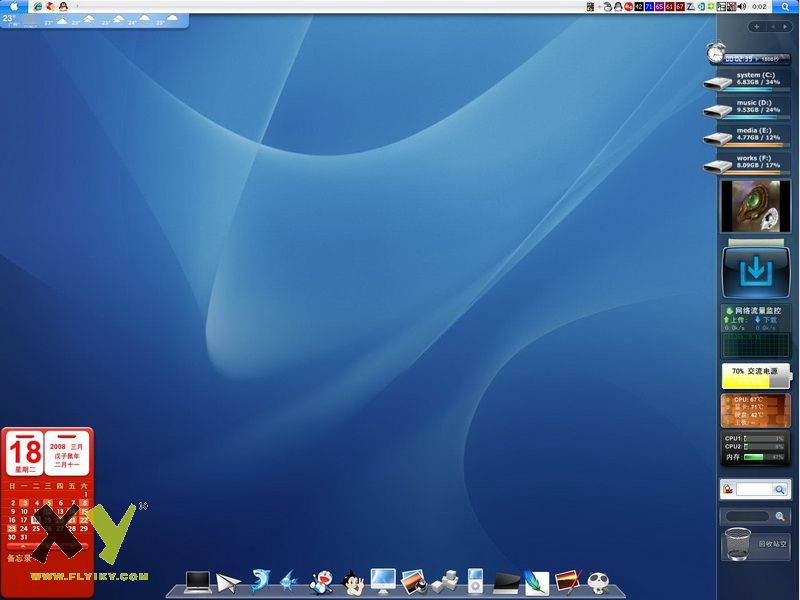
Task: Click the sidebar next page arrow
Action: coord(785,27)
